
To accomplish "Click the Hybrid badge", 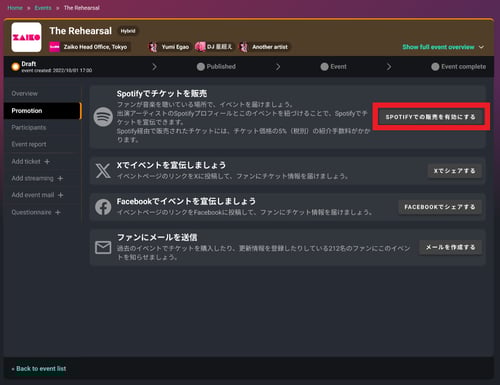I will (x=128, y=31).
